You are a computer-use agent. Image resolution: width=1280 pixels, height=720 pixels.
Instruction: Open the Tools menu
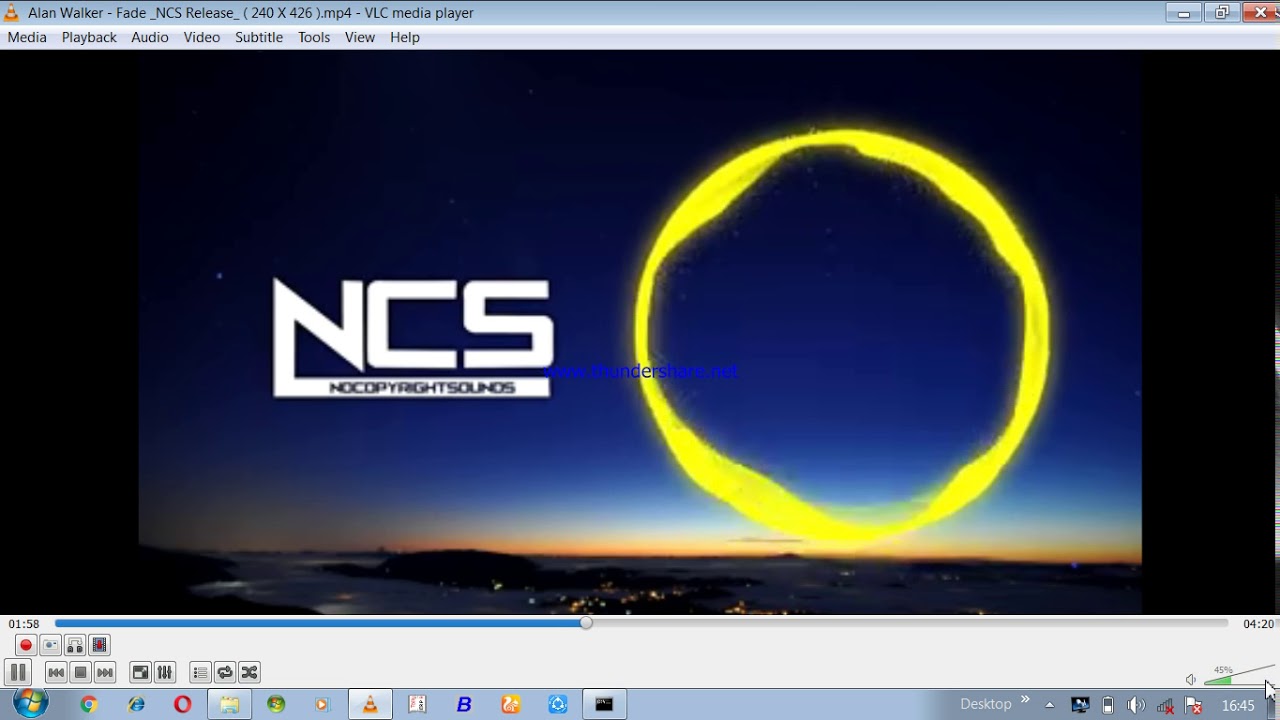tap(314, 37)
